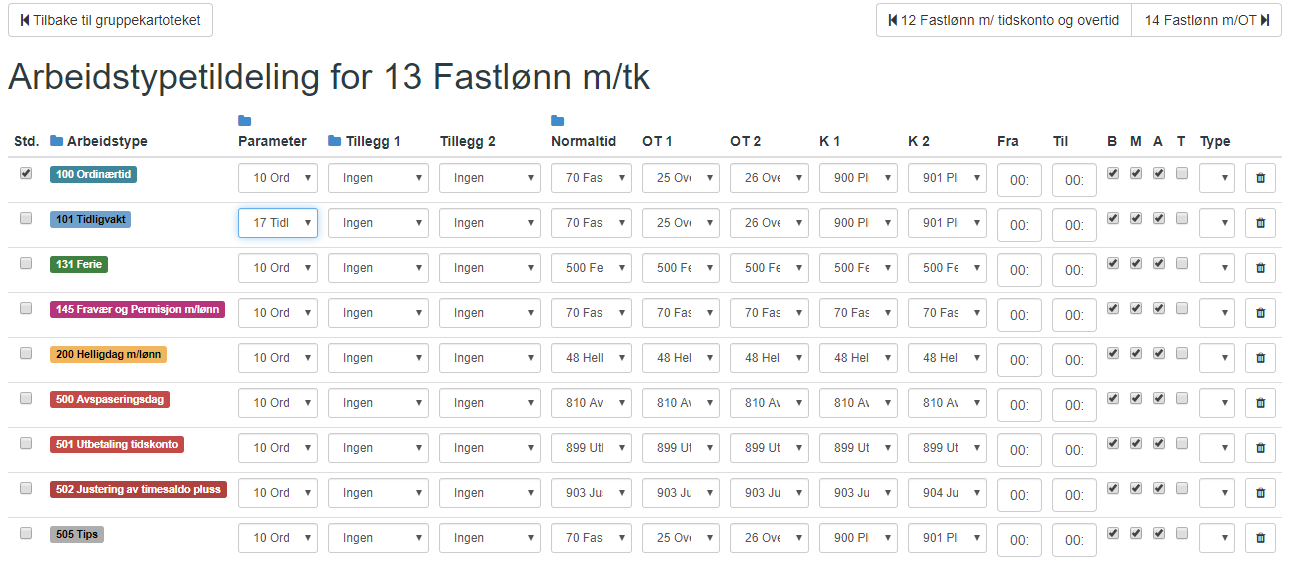Delete the 100 Ordinærtid row with trash icon
The width and height of the screenshot is (1291, 574).
click(1260, 178)
